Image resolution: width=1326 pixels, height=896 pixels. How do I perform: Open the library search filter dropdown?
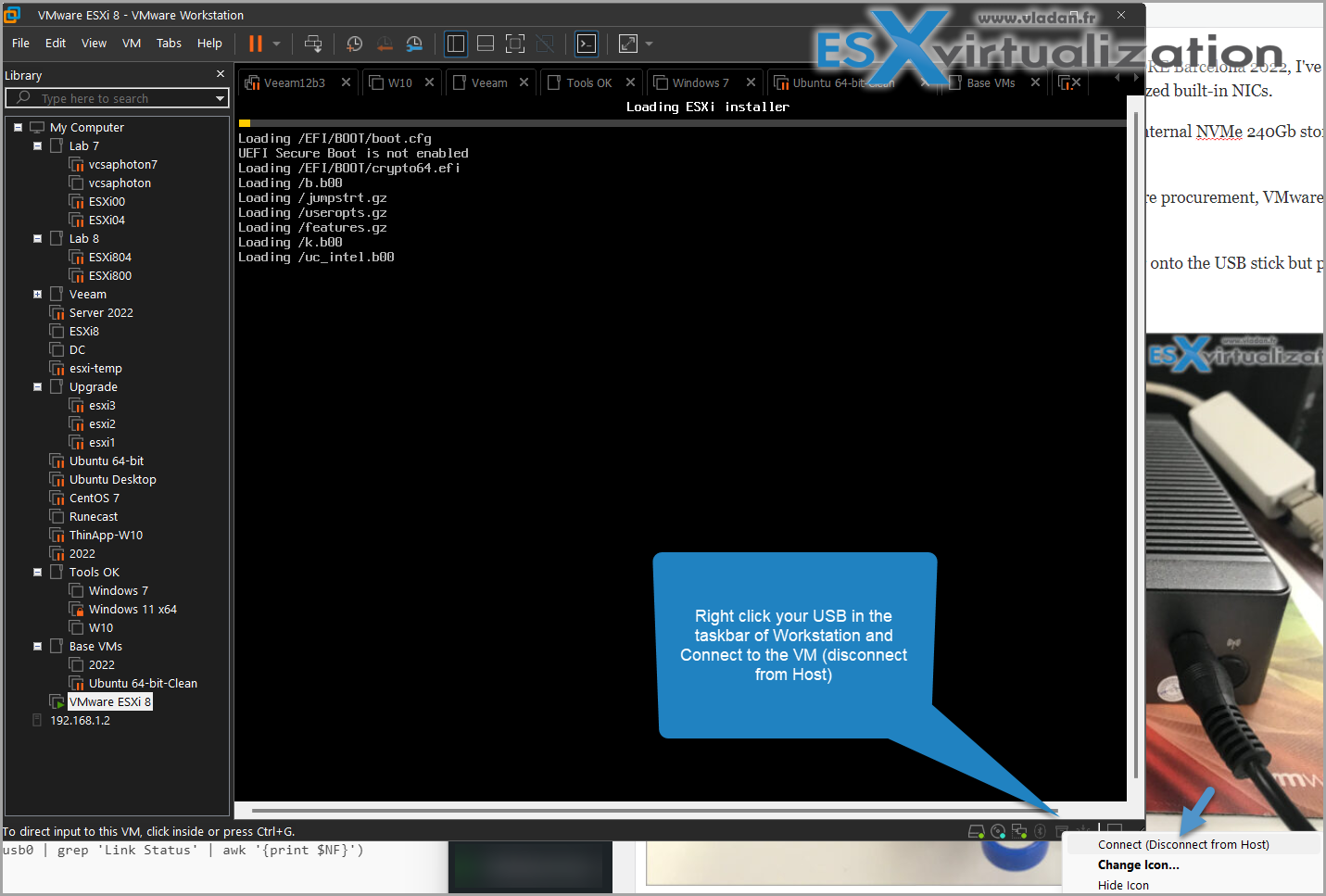coord(221,98)
